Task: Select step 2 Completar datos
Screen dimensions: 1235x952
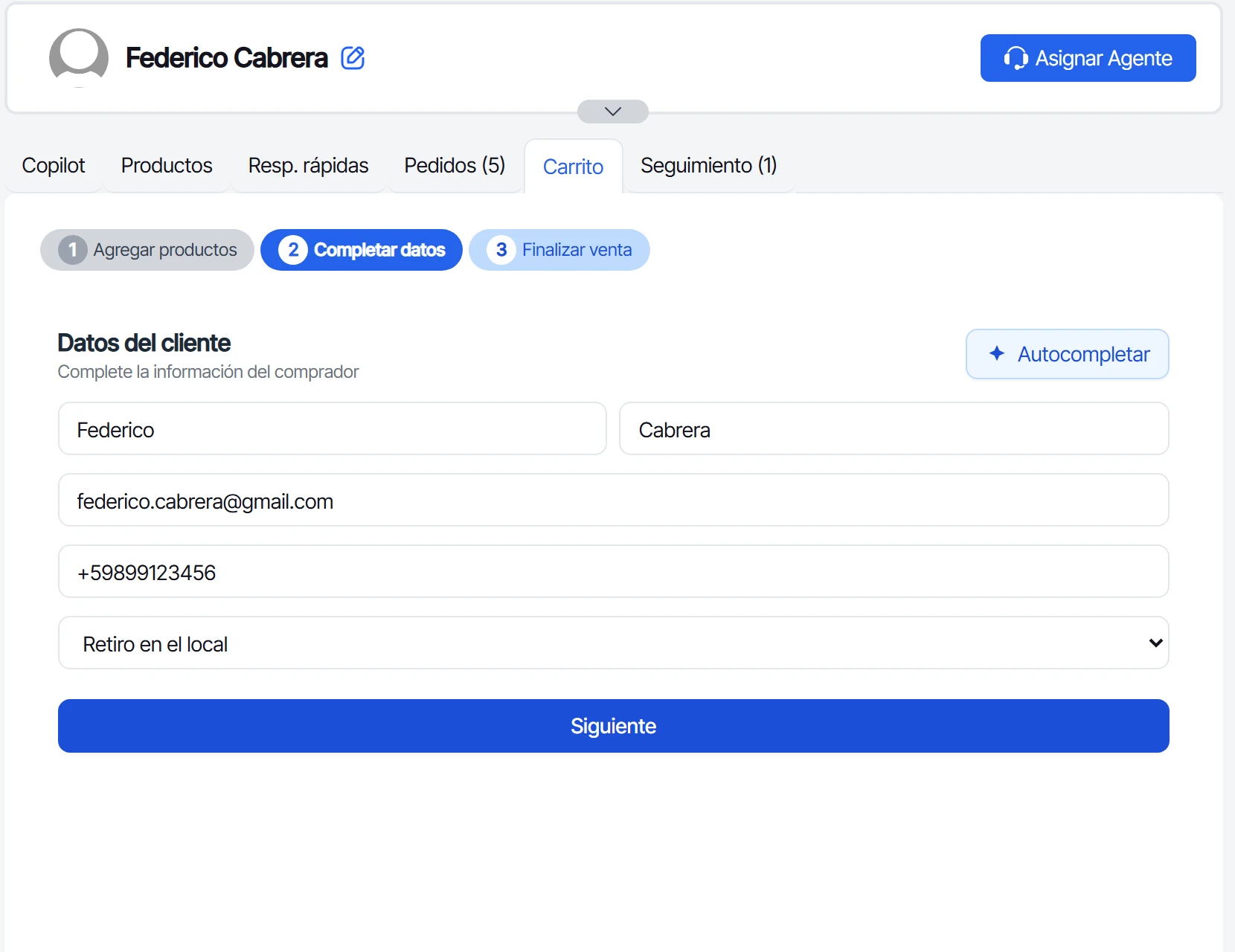Action: [x=362, y=250]
